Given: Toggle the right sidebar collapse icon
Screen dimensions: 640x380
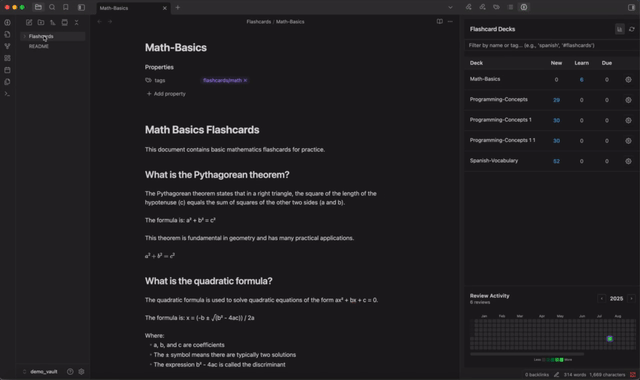Looking at the screenshot, I should (631, 7).
